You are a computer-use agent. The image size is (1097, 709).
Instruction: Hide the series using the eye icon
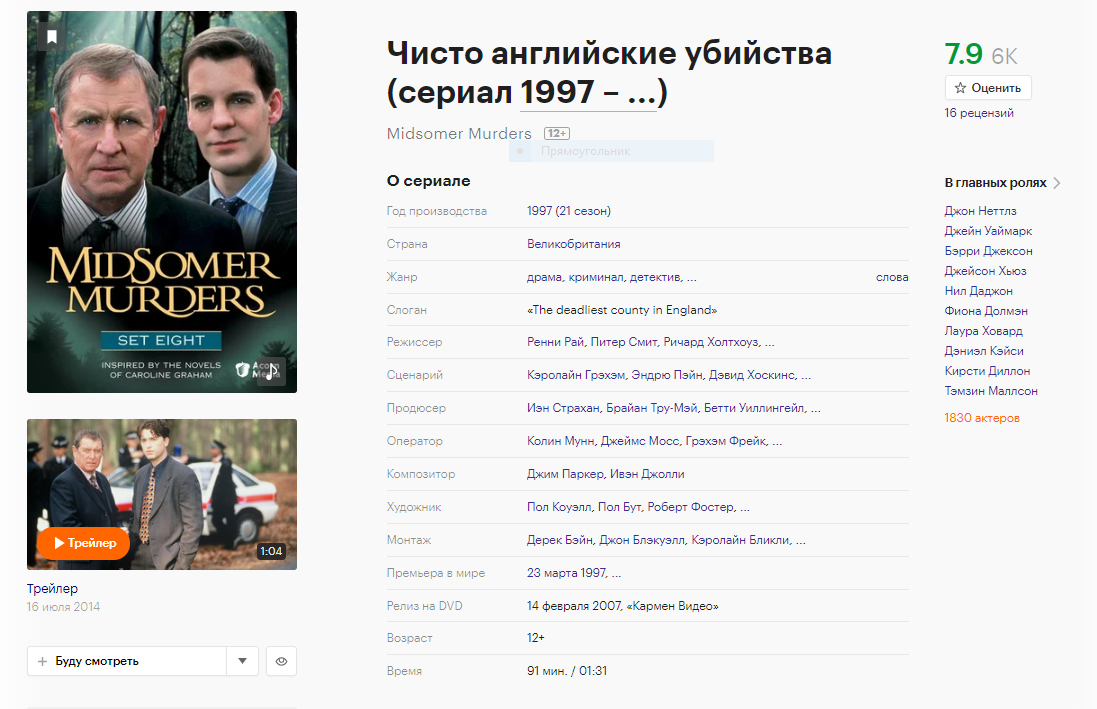coord(281,661)
